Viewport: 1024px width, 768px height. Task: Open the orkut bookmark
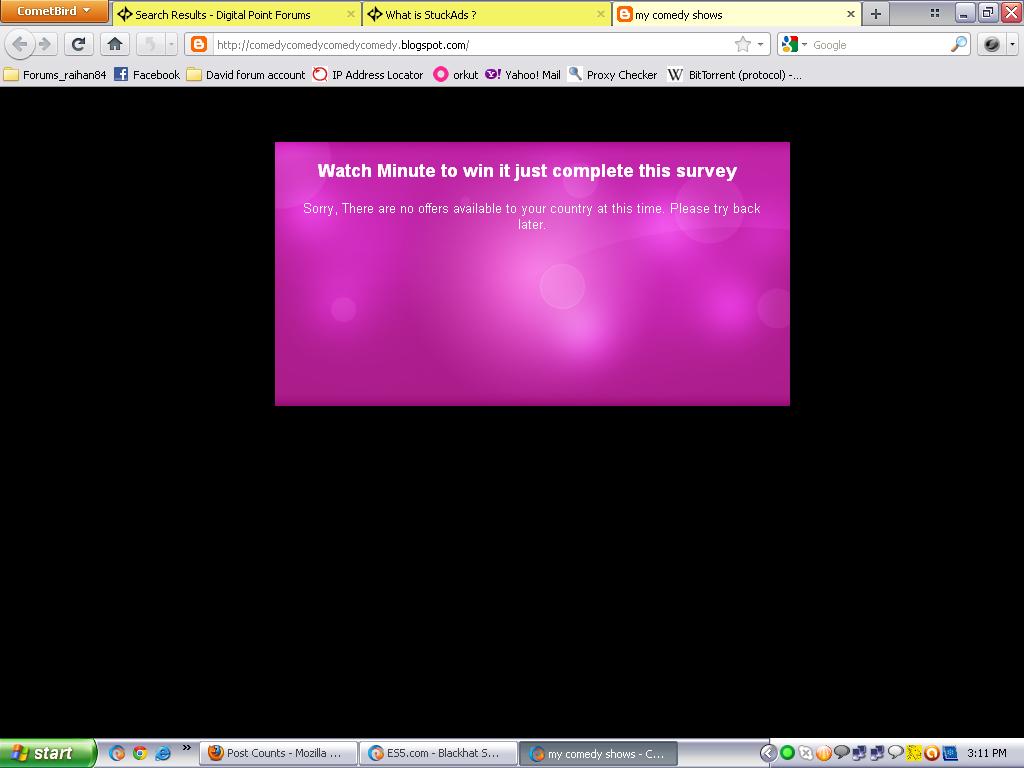[456, 74]
